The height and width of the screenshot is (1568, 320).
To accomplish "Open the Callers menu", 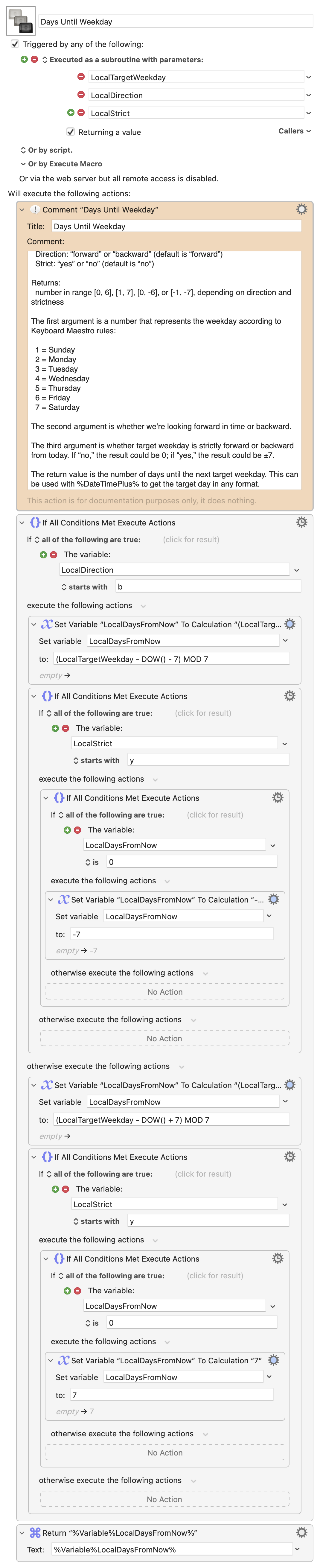I will [x=295, y=131].
